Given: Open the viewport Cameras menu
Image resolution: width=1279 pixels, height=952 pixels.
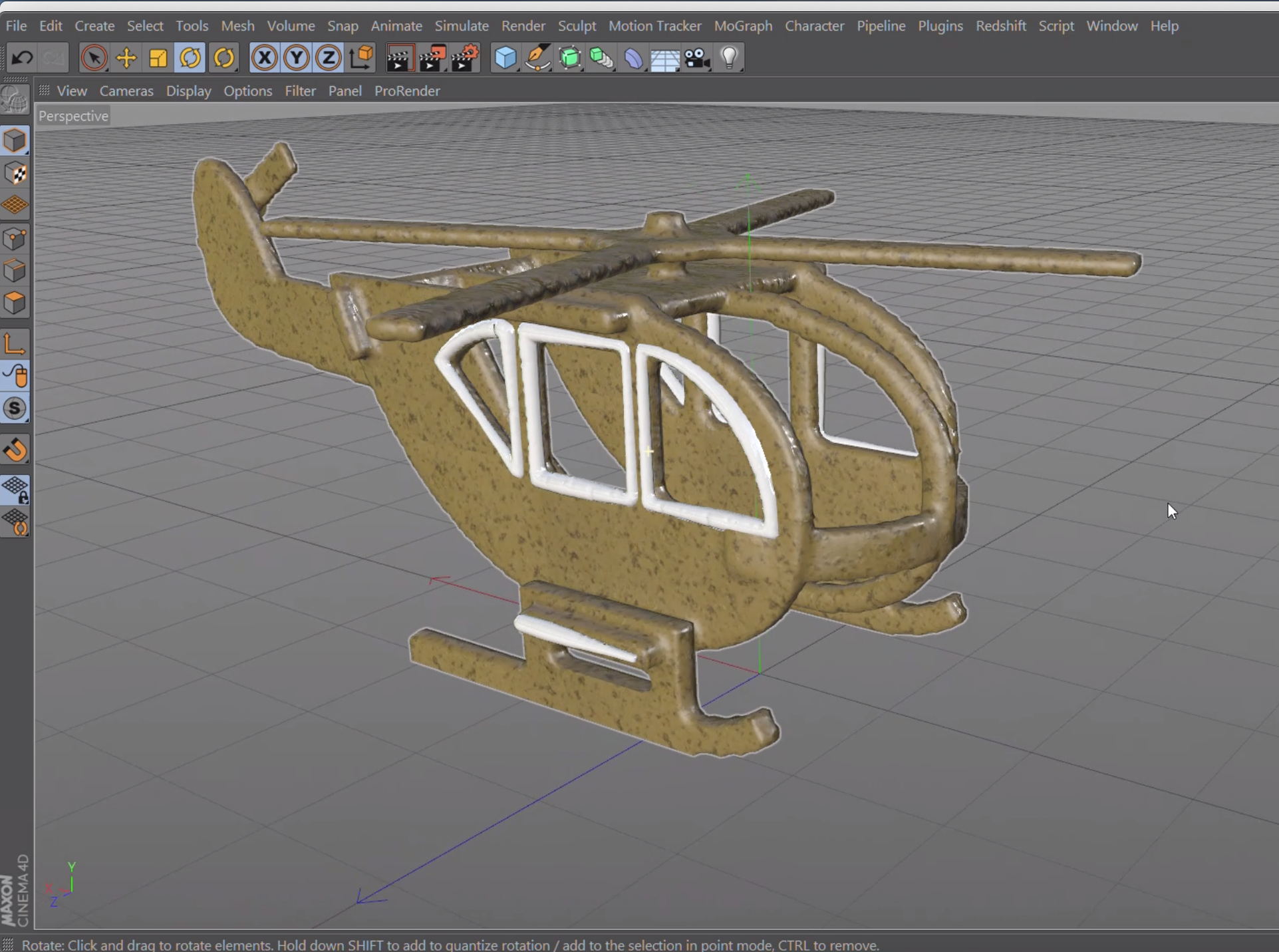Looking at the screenshot, I should coord(126,91).
